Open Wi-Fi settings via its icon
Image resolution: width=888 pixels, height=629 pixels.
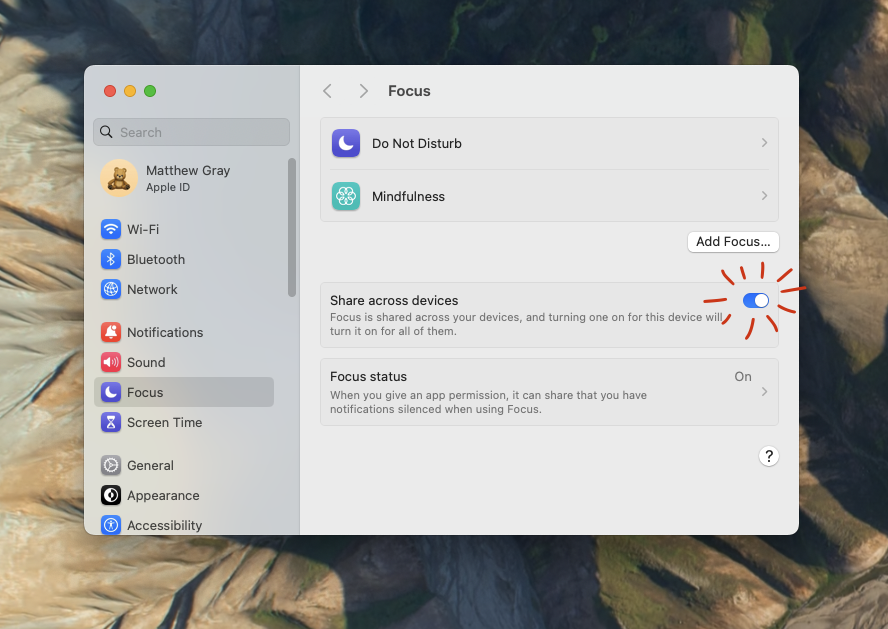point(111,229)
